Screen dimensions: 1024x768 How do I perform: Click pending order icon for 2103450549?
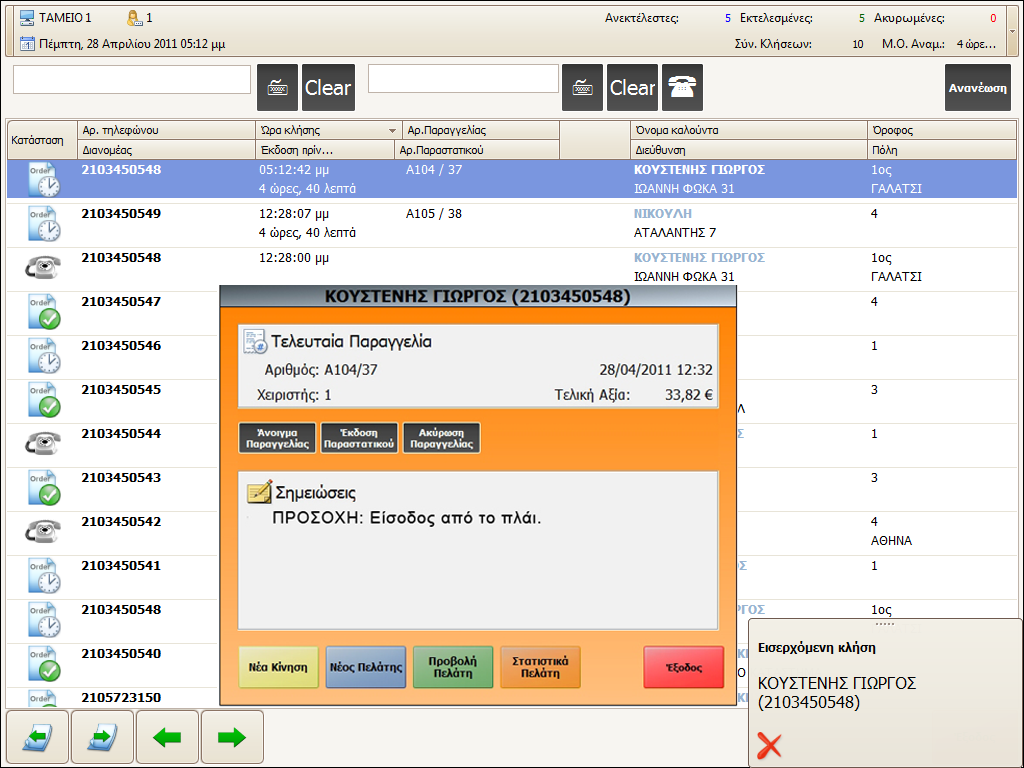(x=44, y=224)
